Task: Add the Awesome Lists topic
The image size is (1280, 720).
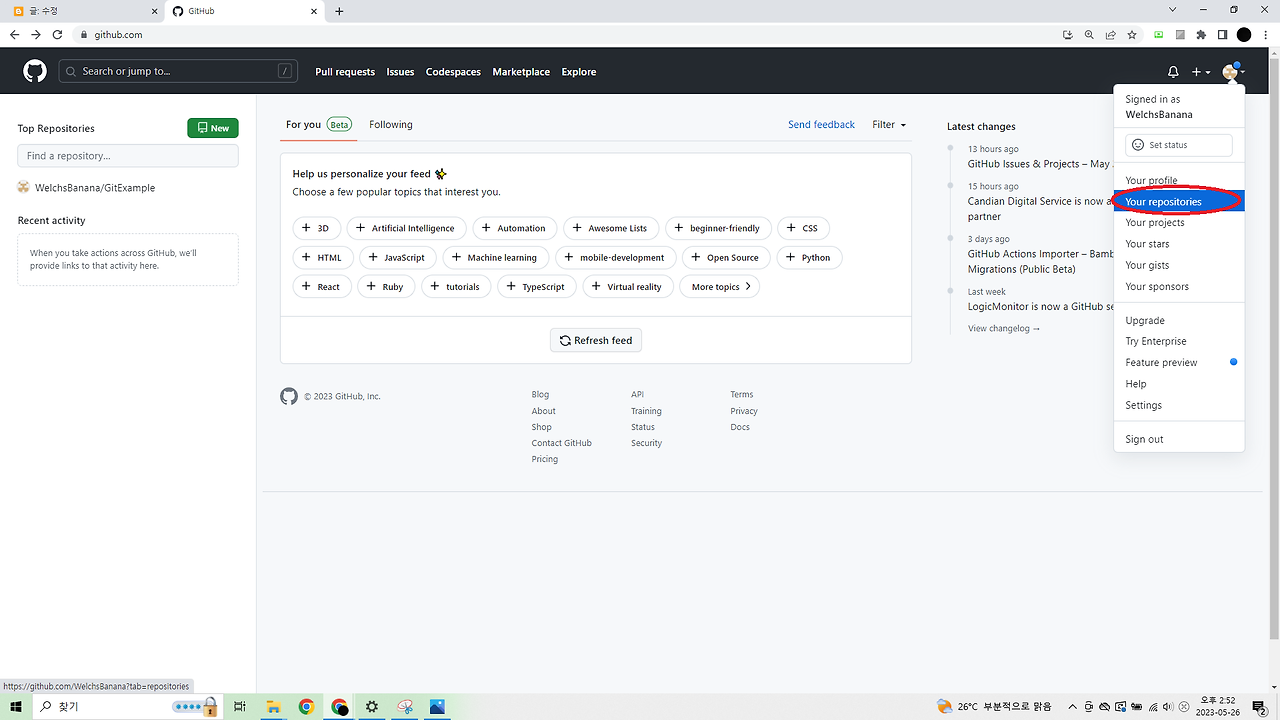Action: pyautogui.click(x=611, y=228)
